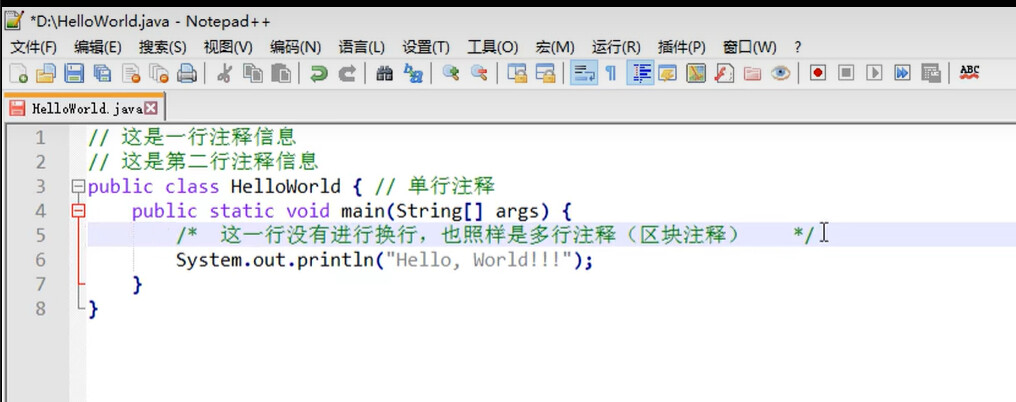This screenshot has height=402, width=1016.
Task: Toggle the indent guide toolbar button
Action: coord(640,73)
